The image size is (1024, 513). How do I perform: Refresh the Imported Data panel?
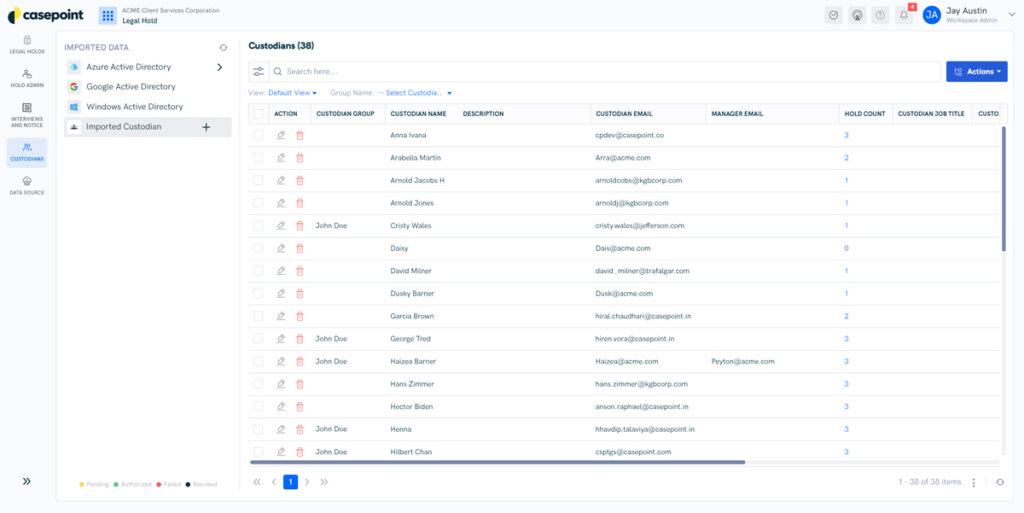(x=223, y=48)
